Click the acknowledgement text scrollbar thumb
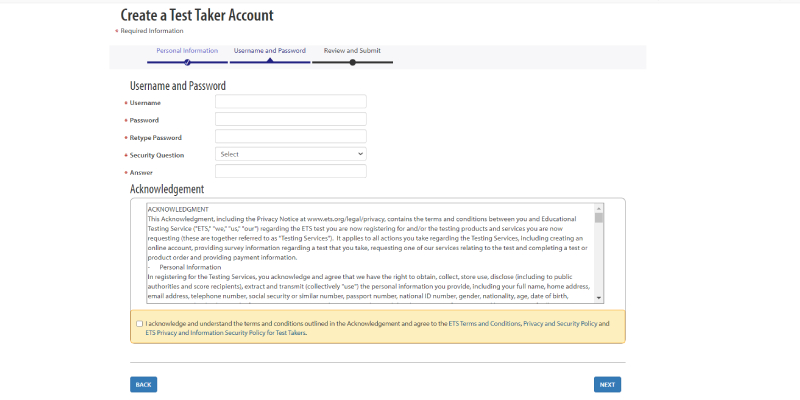The image size is (800, 400). [599, 218]
